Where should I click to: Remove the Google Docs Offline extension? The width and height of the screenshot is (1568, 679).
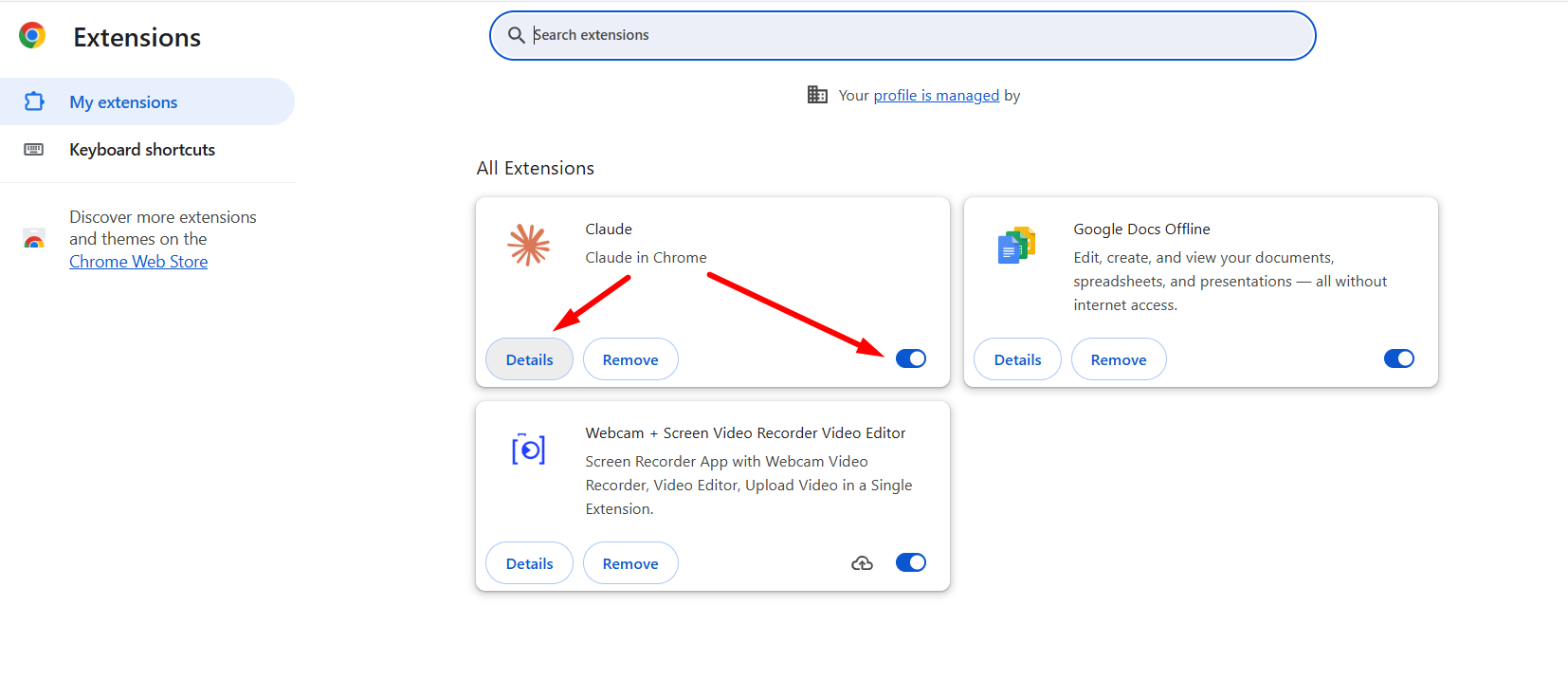[x=1119, y=359]
